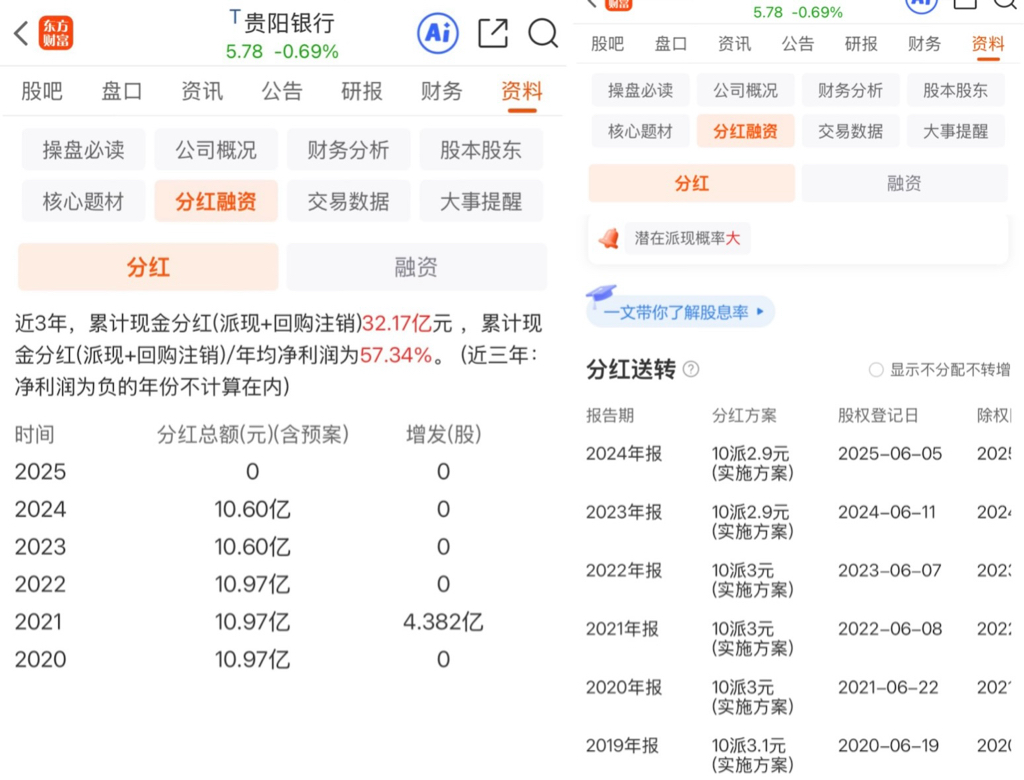Open 交易数据 in left panel
Image resolution: width=1024 pixels, height=780 pixels.
point(349,201)
